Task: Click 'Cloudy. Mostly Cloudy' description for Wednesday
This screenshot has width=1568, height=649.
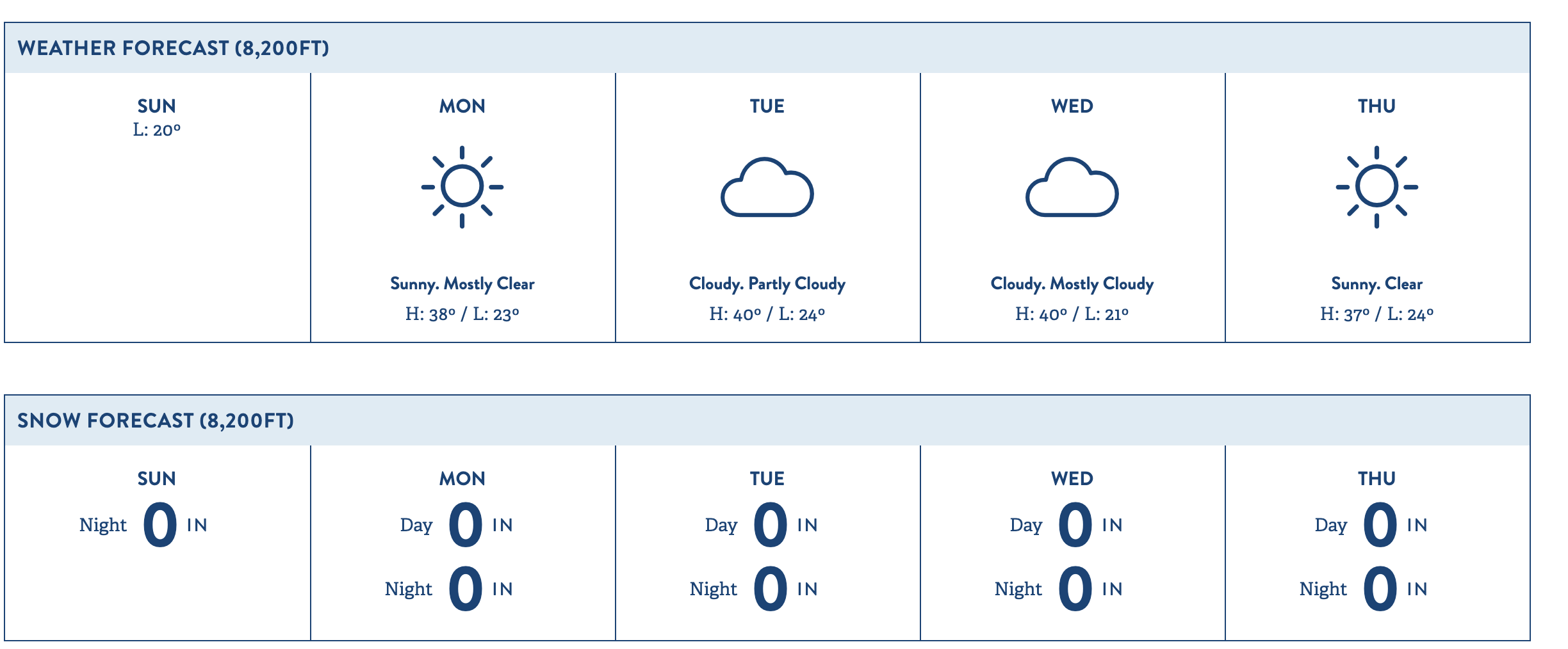Action: tap(1072, 284)
